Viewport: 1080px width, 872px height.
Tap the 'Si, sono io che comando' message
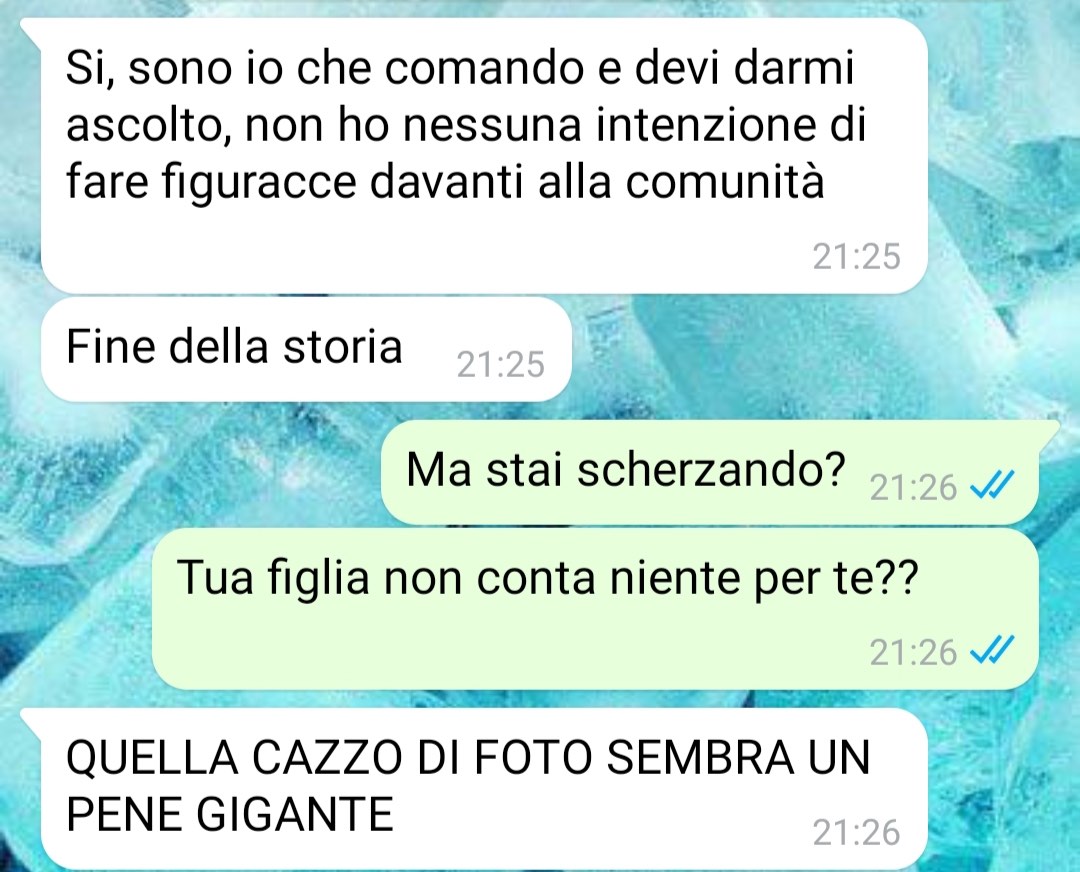(x=484, y=155)
